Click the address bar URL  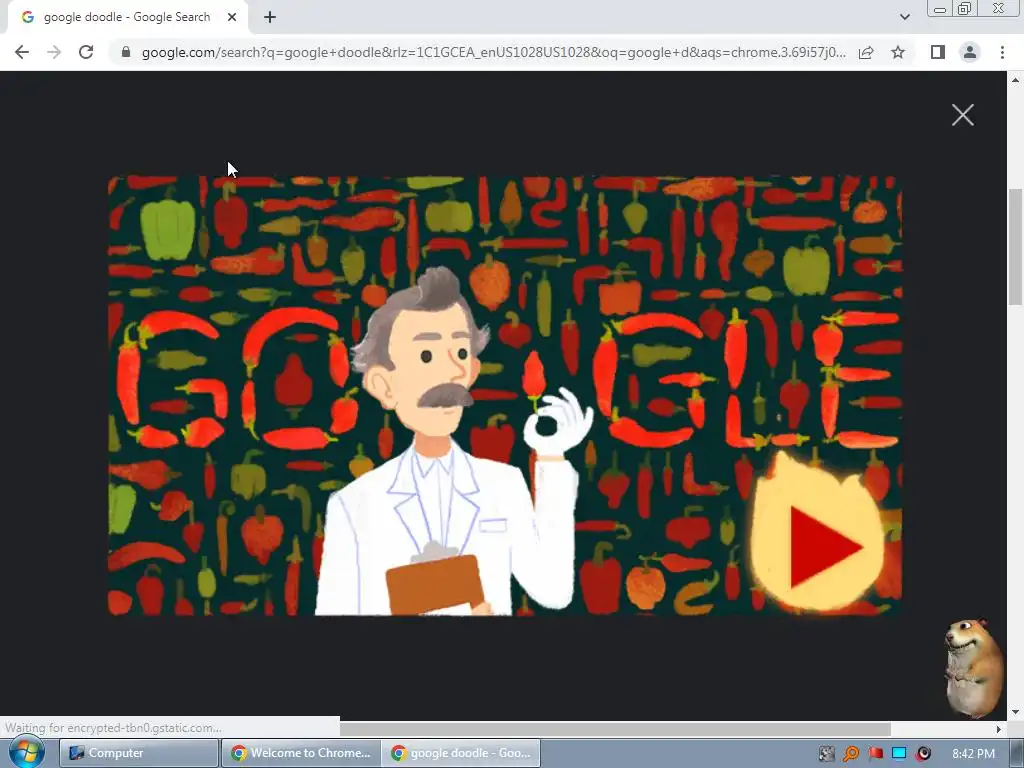coord(493,52)
